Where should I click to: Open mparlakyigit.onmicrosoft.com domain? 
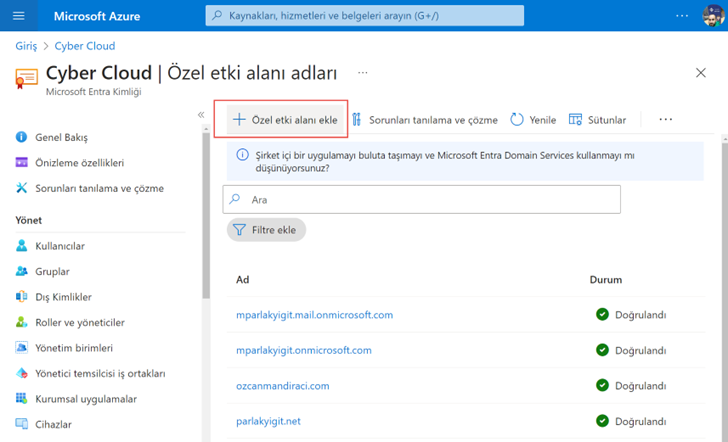point(304,350)
